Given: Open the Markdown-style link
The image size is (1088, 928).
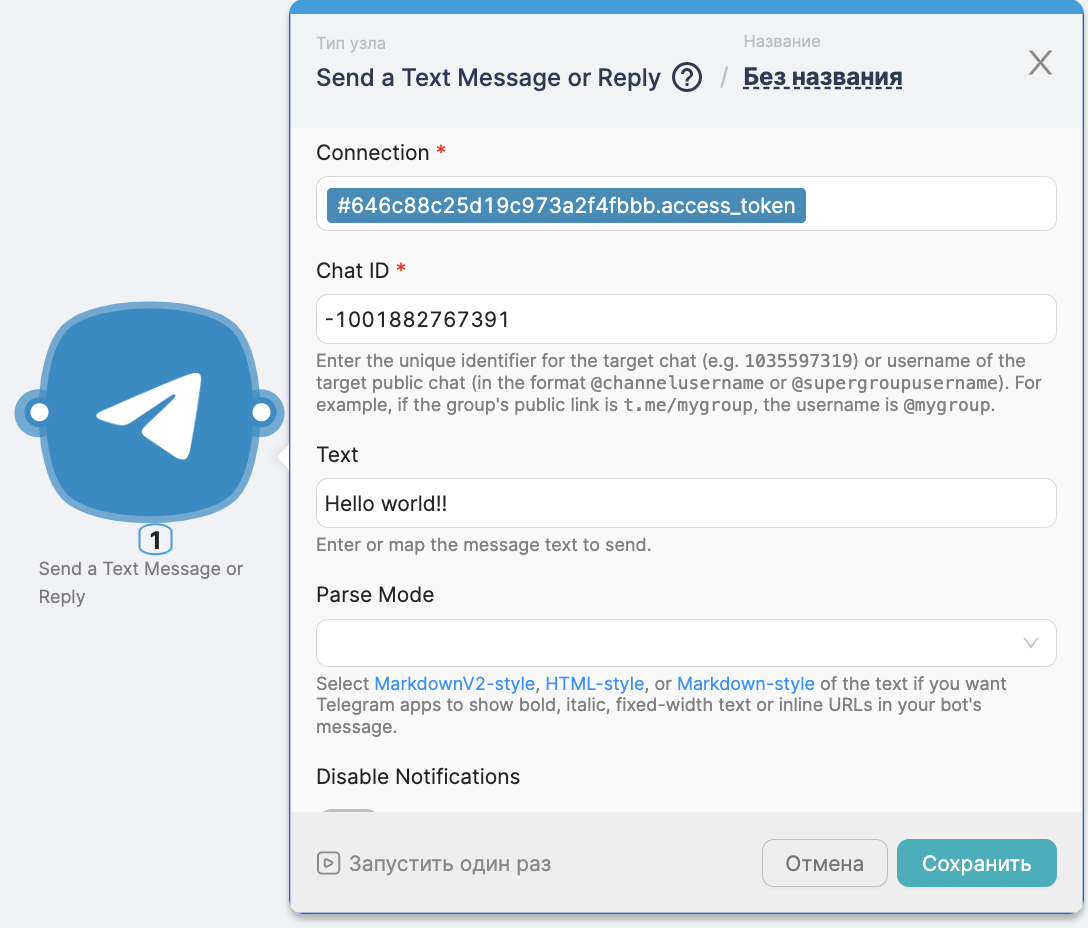Looking at the screenshot, I should point(745,684).
